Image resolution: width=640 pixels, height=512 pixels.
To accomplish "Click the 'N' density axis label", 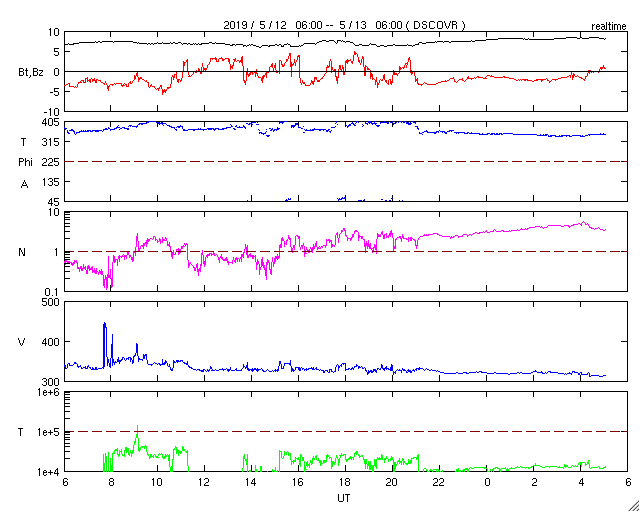I will coord(22,252).
